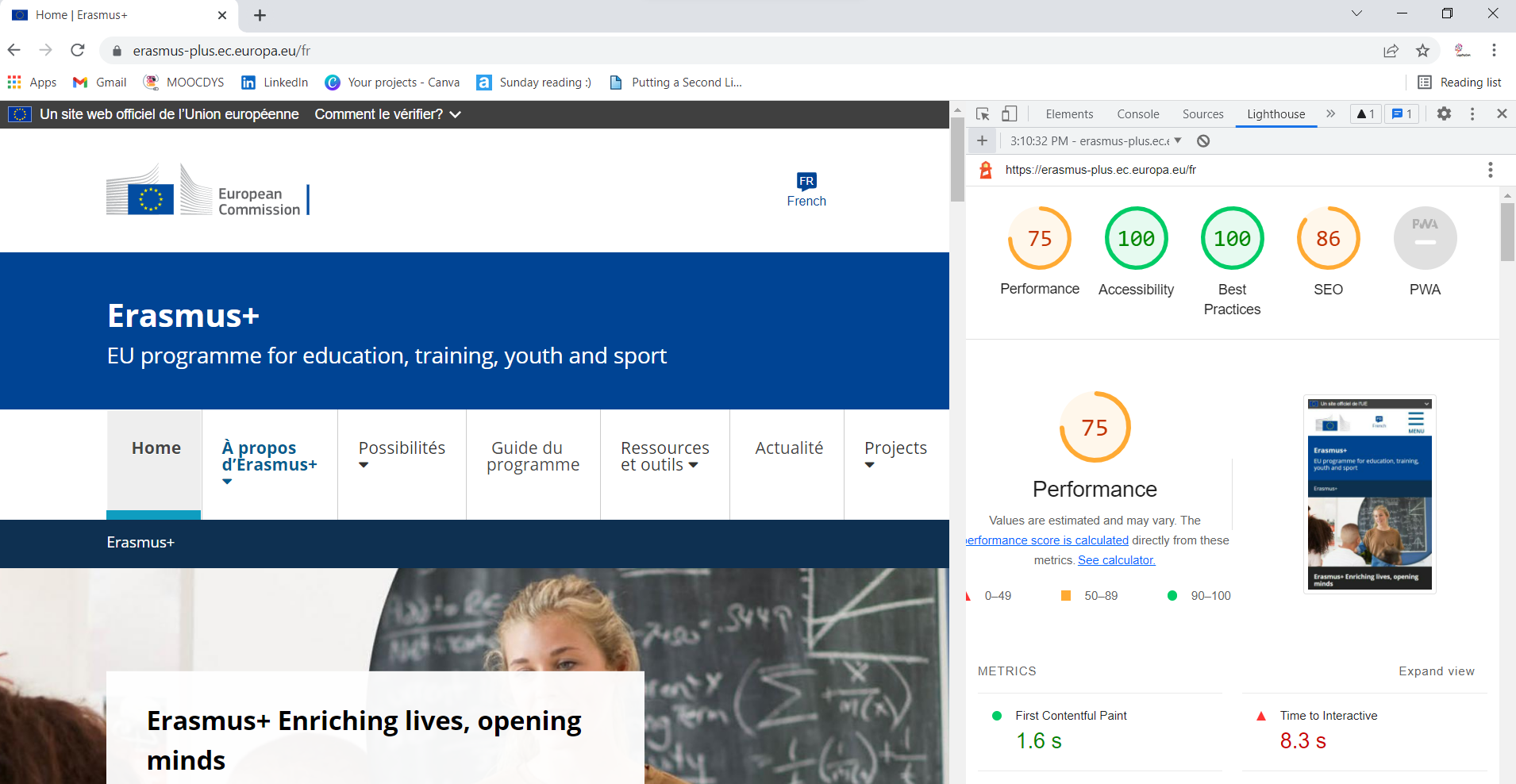
Task: Open DevTools settings gear
Action: click(1444, 114)
